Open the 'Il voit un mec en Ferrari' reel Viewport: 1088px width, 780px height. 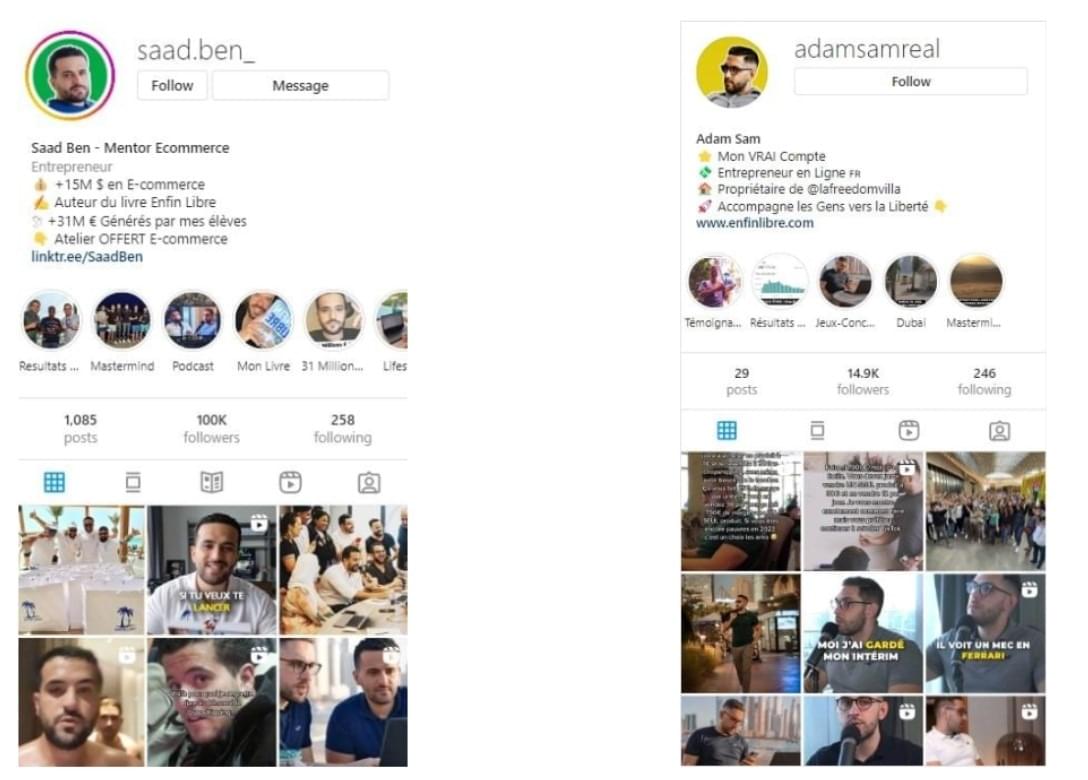point(985,633)
